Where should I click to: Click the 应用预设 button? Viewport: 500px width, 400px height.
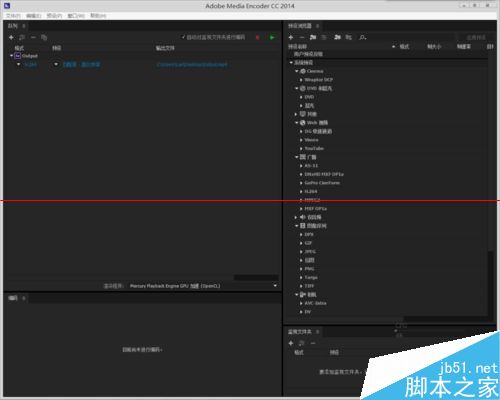click(476, 37)
